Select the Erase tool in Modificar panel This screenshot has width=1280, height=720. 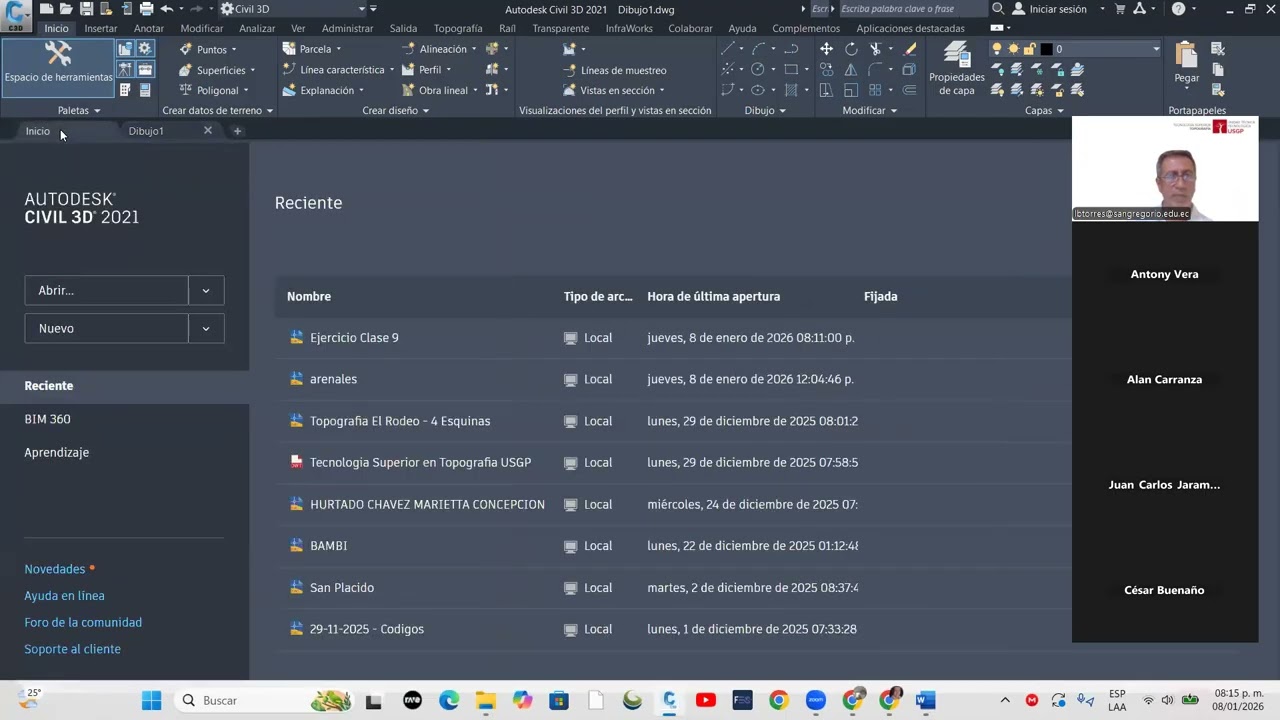(909, 48)
